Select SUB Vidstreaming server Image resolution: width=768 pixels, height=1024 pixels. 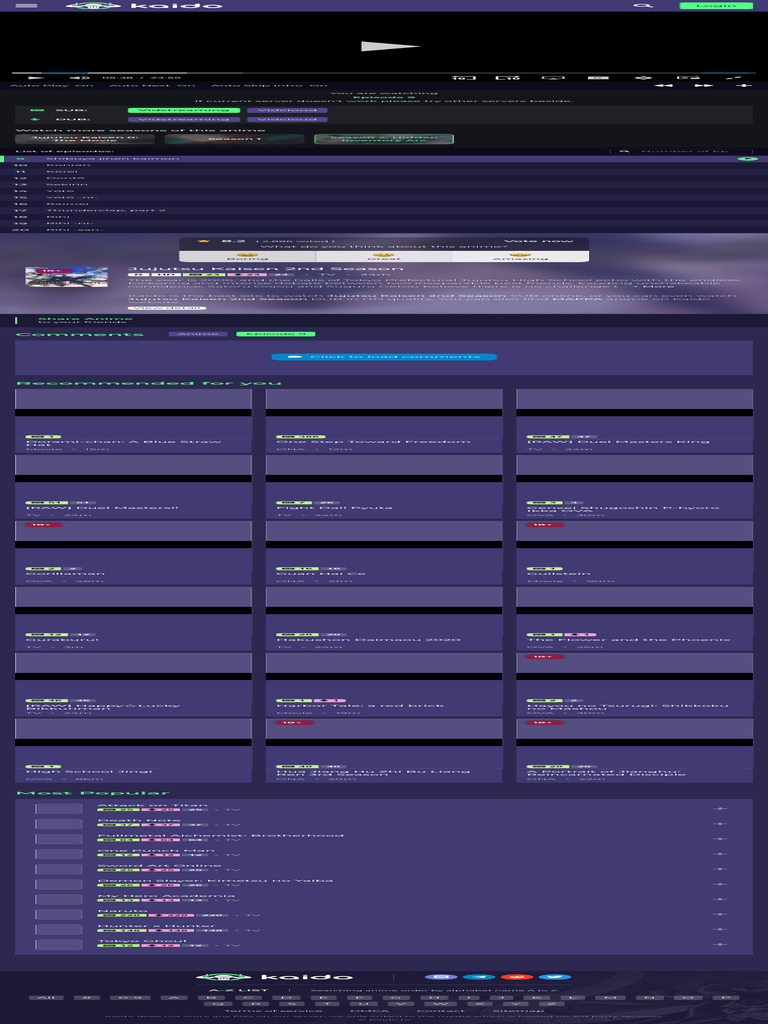click(184, 110)
